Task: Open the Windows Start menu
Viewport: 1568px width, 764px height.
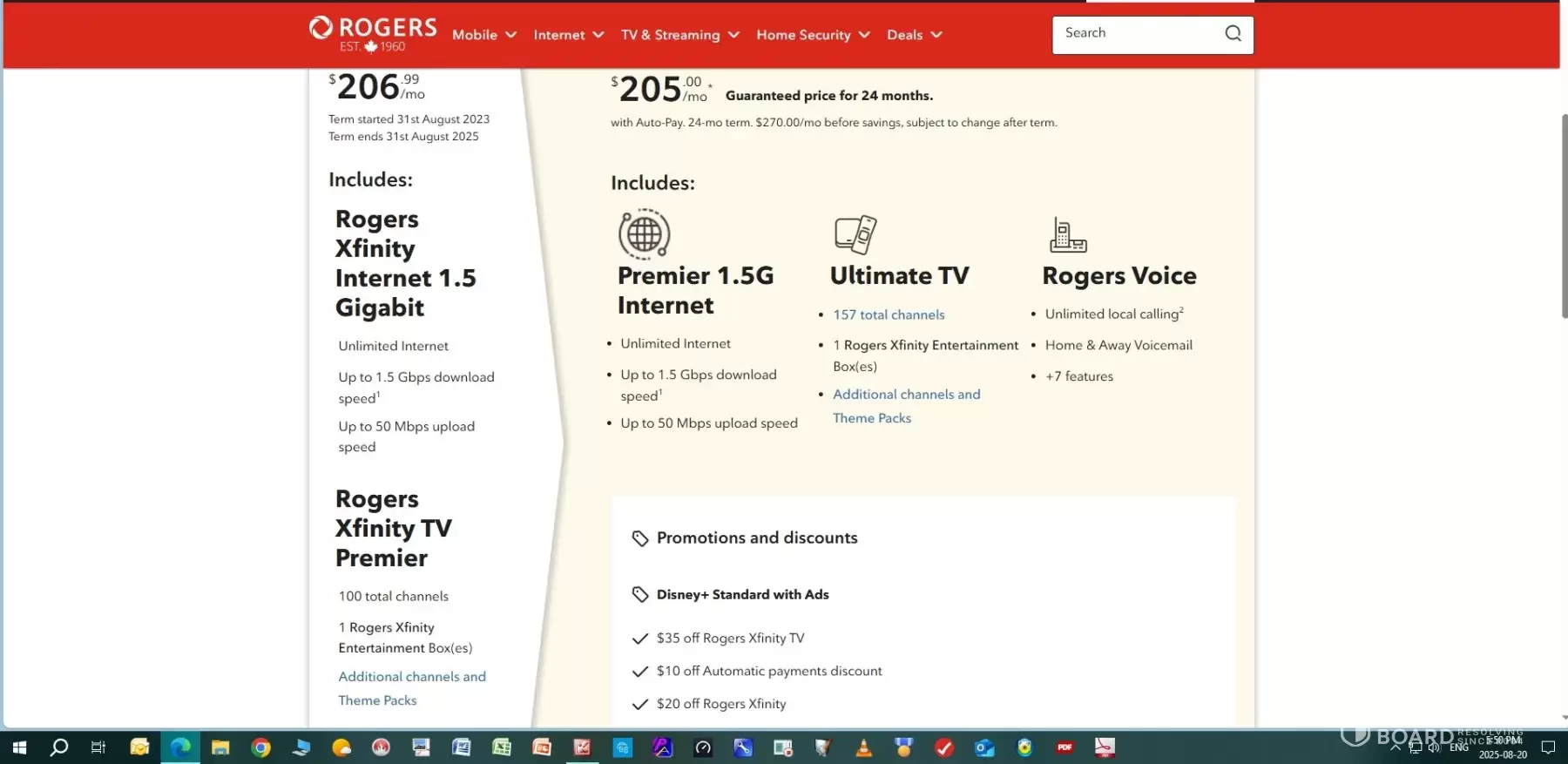Action: [19, 747]
